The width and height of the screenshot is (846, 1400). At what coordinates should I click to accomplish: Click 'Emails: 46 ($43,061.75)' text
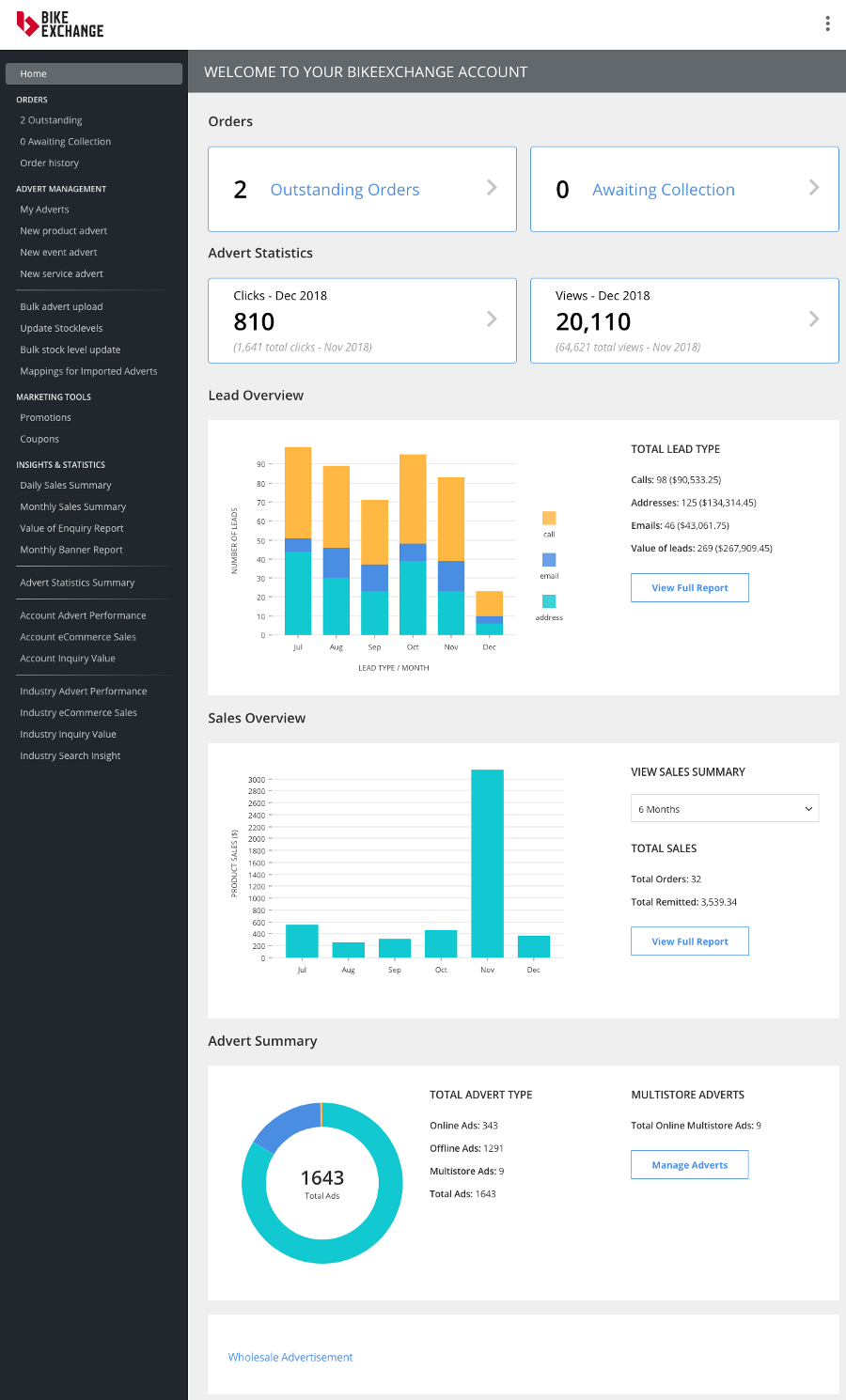pos(680,526)
